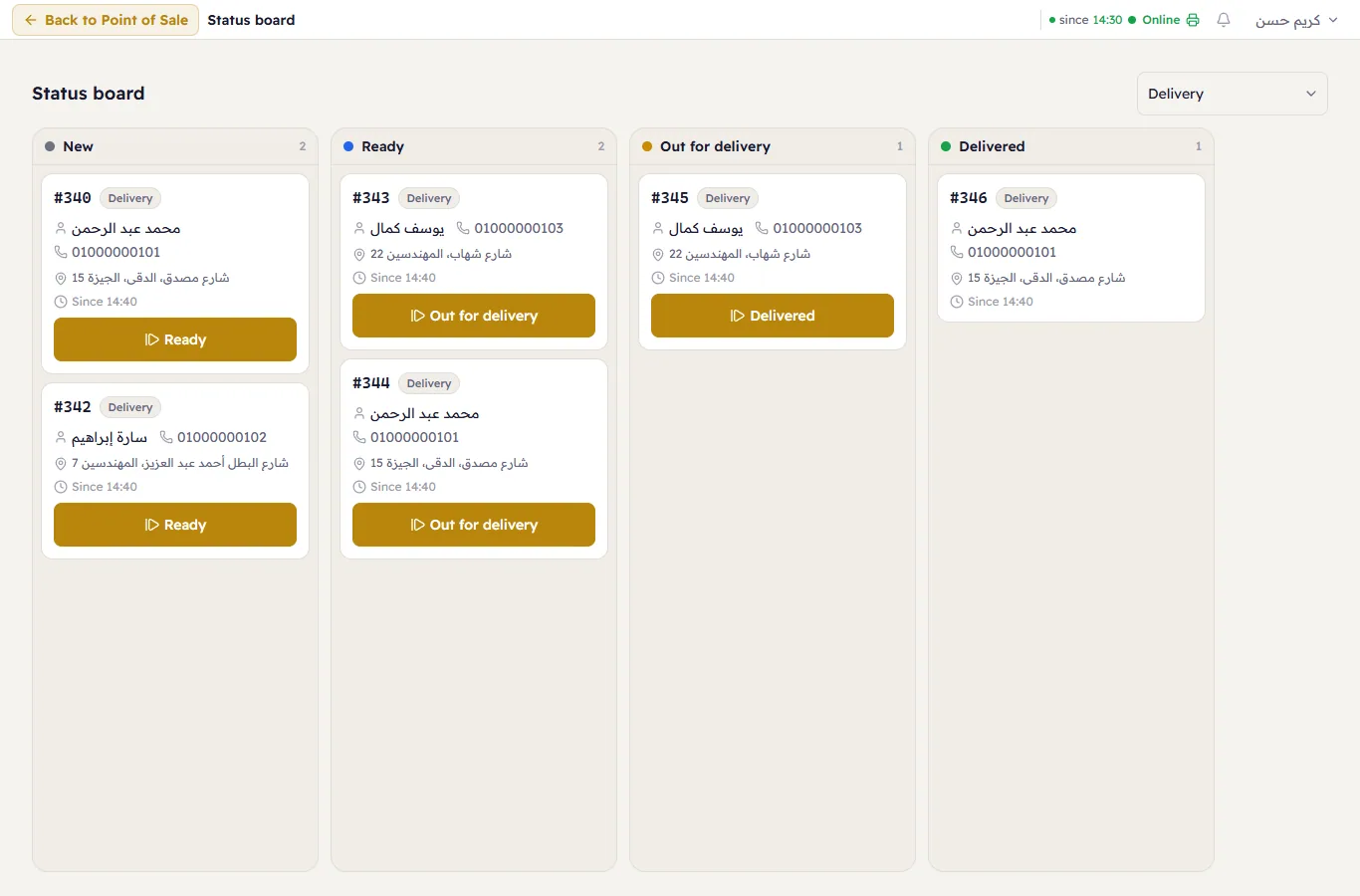Click Since 14:40 on order #345
The image size is (1360, 896).
(x=702, y=278)
